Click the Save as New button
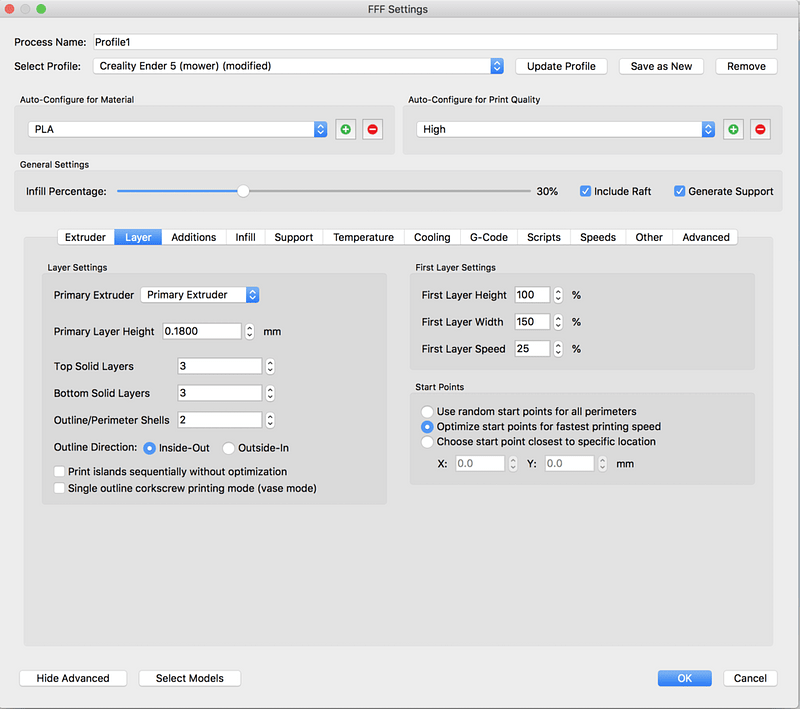Screen dimensions: 800x709 point(661,66)
